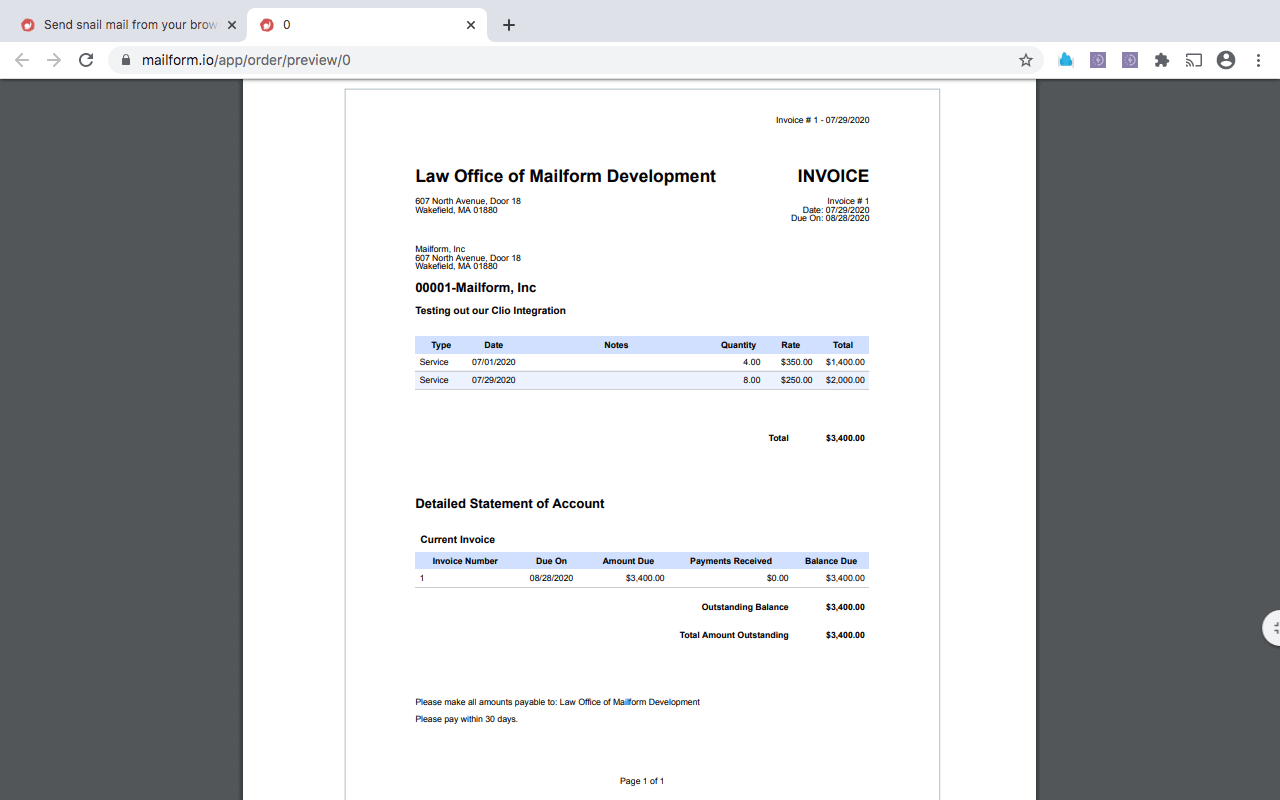Click 'Testing out our Clio Integration' text
This screenshot has width=1280, height=800.
tap(490, 311)
